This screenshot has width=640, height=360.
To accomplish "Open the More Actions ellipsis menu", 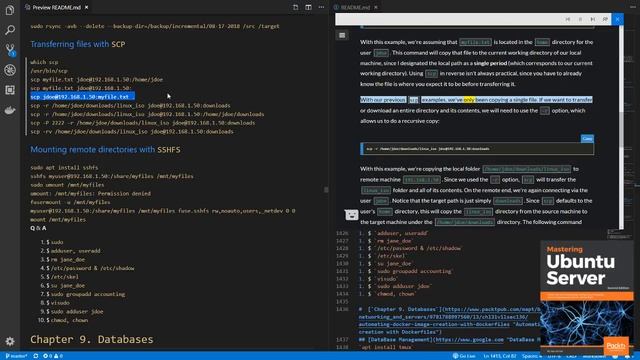I will coord(322,7).
